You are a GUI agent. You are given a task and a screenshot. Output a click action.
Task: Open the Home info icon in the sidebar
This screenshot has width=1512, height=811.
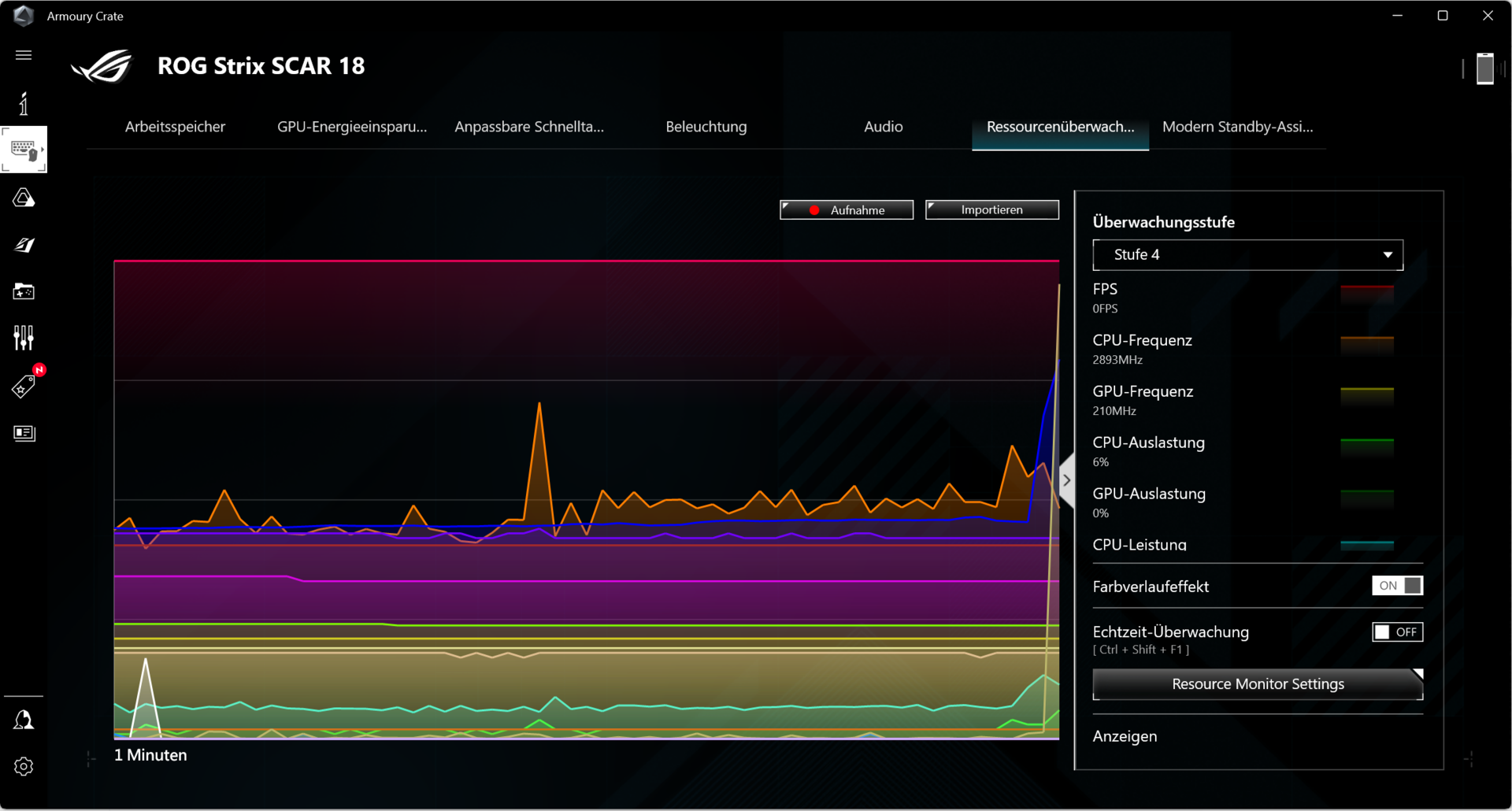tap(24, 103)
